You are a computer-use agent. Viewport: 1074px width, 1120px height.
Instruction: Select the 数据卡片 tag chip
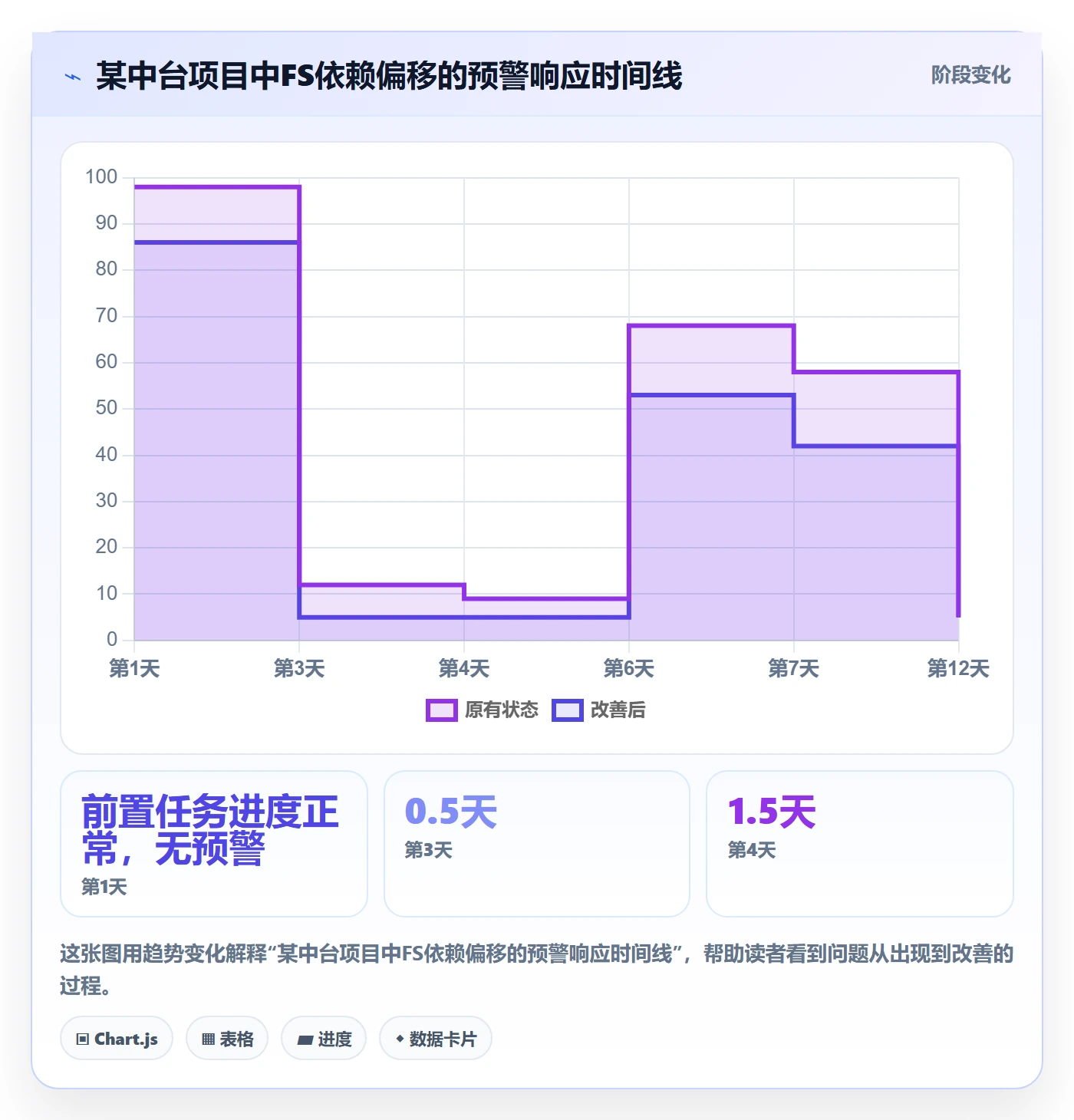tap(436, 1039)
